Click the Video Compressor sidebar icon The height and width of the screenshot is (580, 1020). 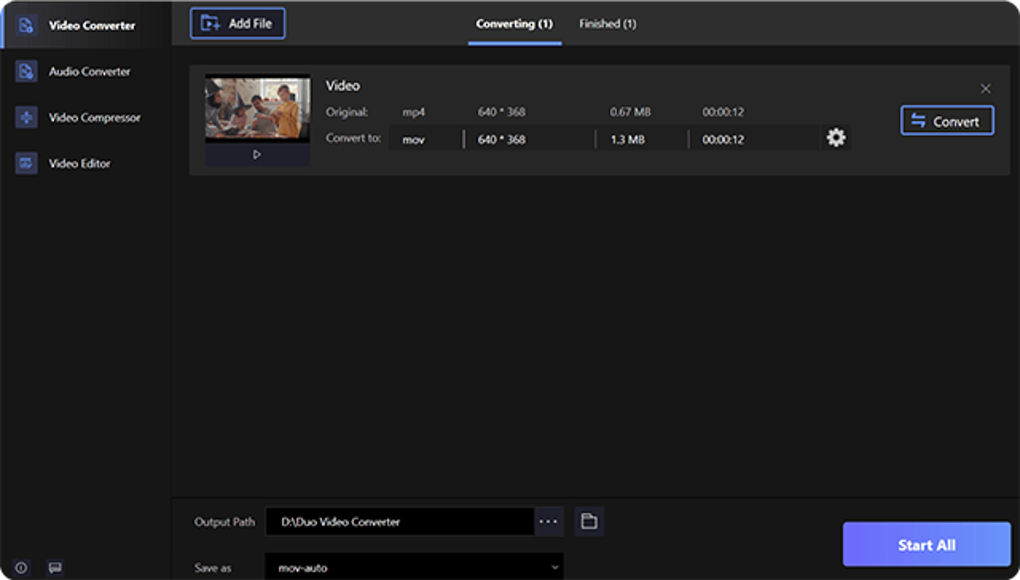[x=26, y=118]
